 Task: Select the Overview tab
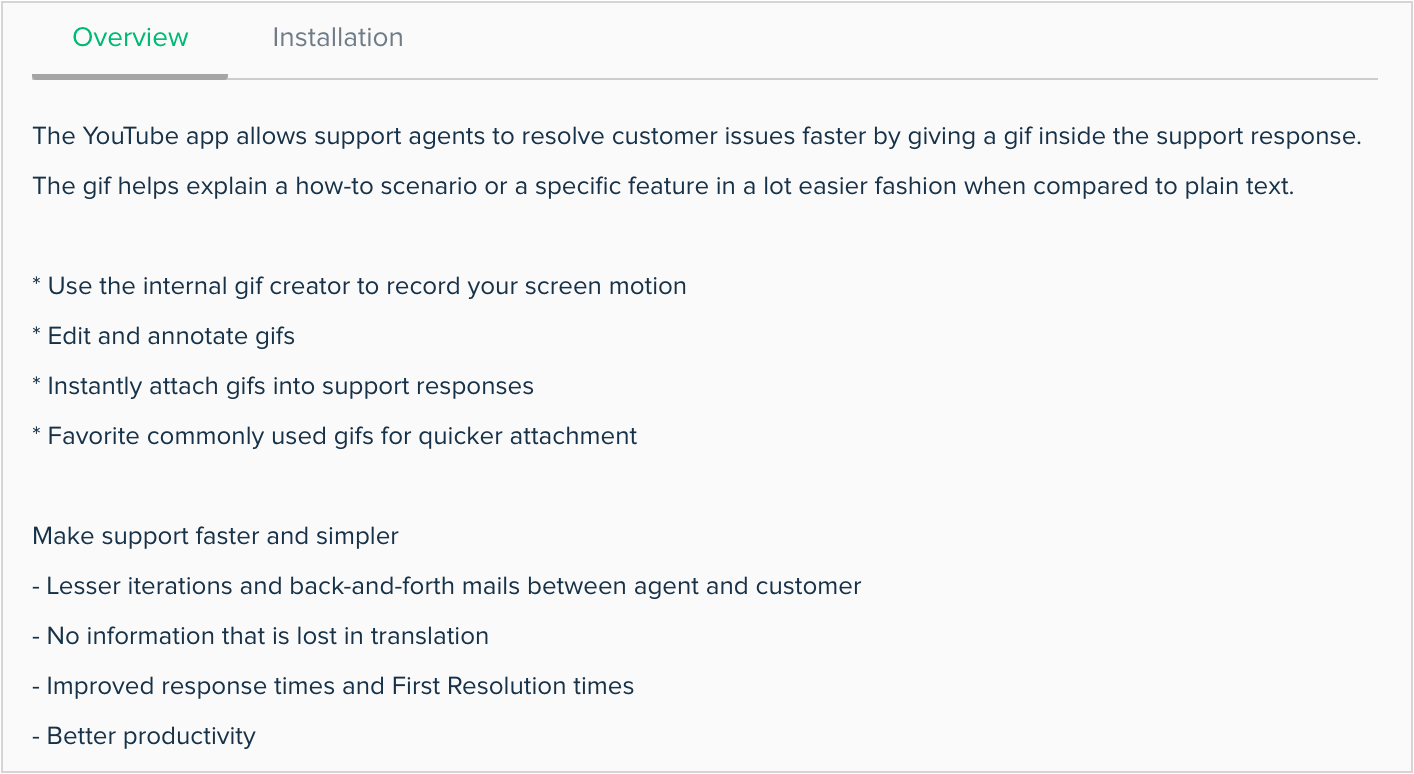coord(130,38)
